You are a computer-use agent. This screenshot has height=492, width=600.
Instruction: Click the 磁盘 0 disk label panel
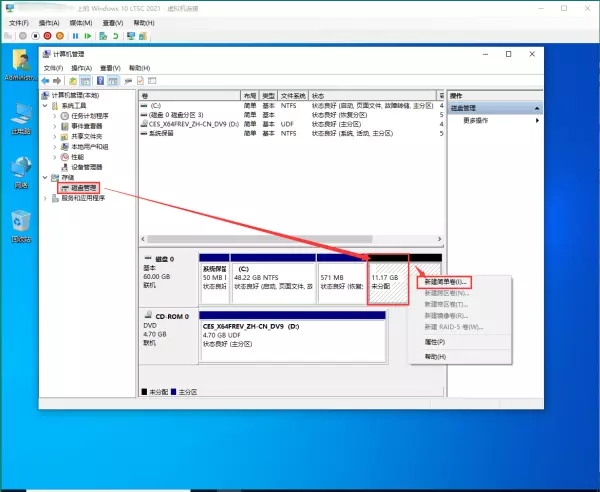(168, 278)
